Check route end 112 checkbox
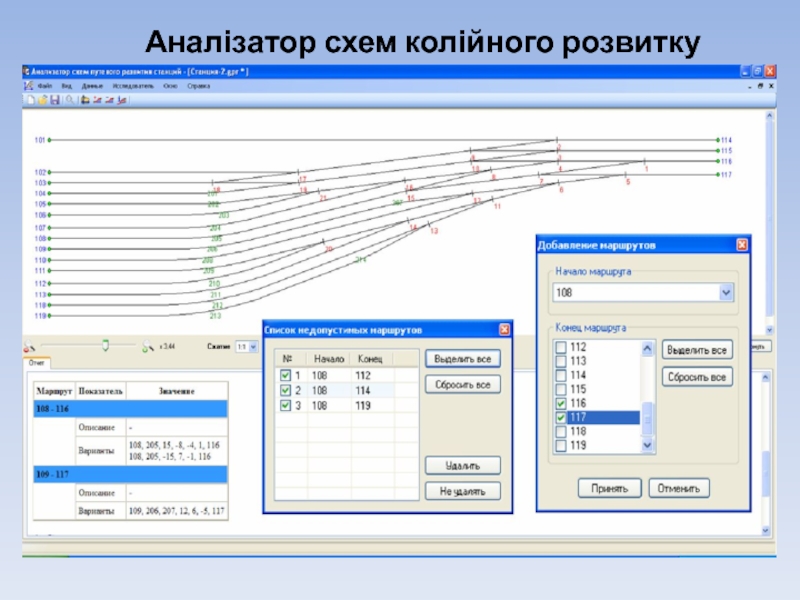 click(561, 347)
